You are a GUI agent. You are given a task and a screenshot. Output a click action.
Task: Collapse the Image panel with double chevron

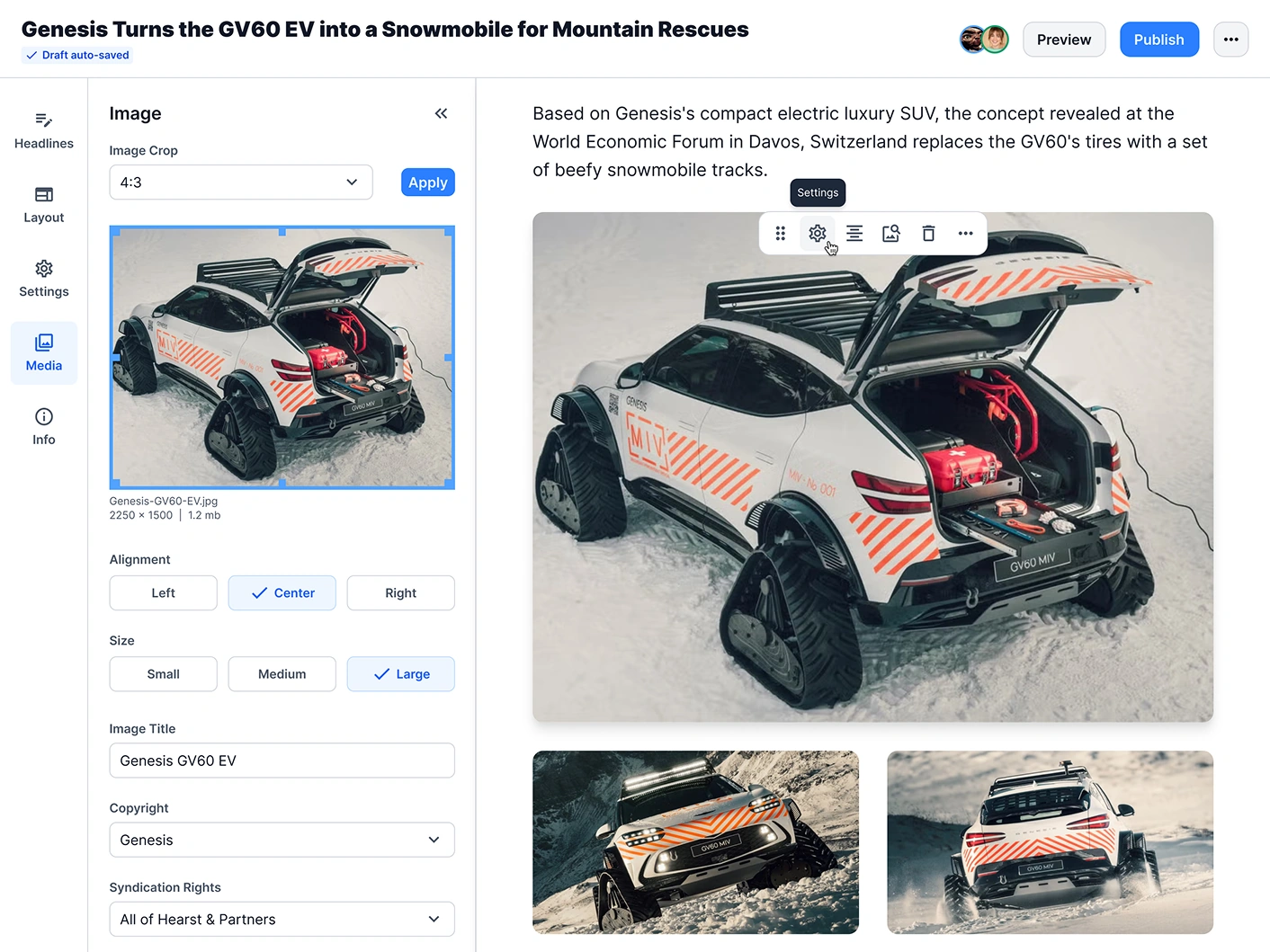point(441,113)
